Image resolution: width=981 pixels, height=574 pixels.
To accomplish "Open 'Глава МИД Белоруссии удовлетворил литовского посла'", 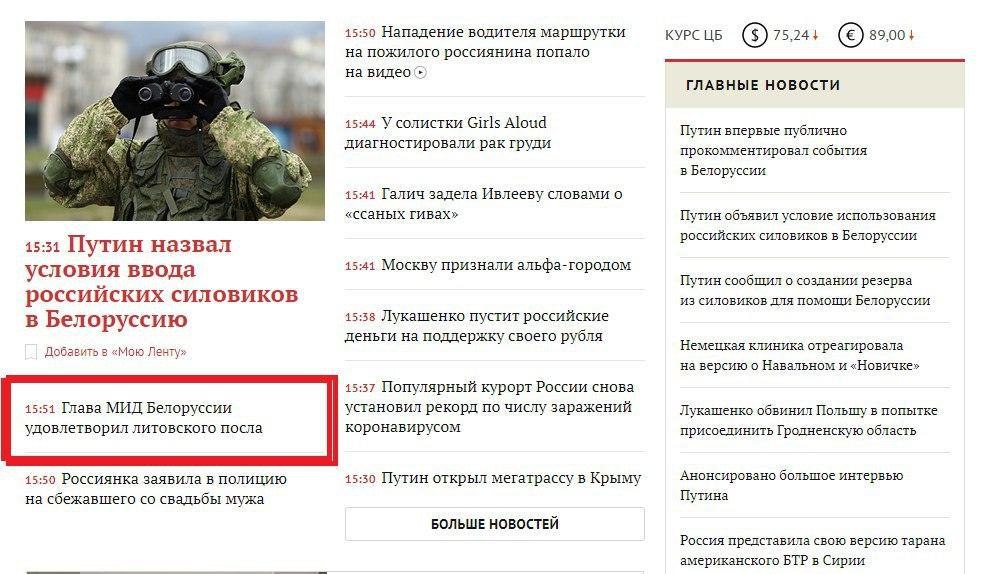I will click(x=144, y=418).
